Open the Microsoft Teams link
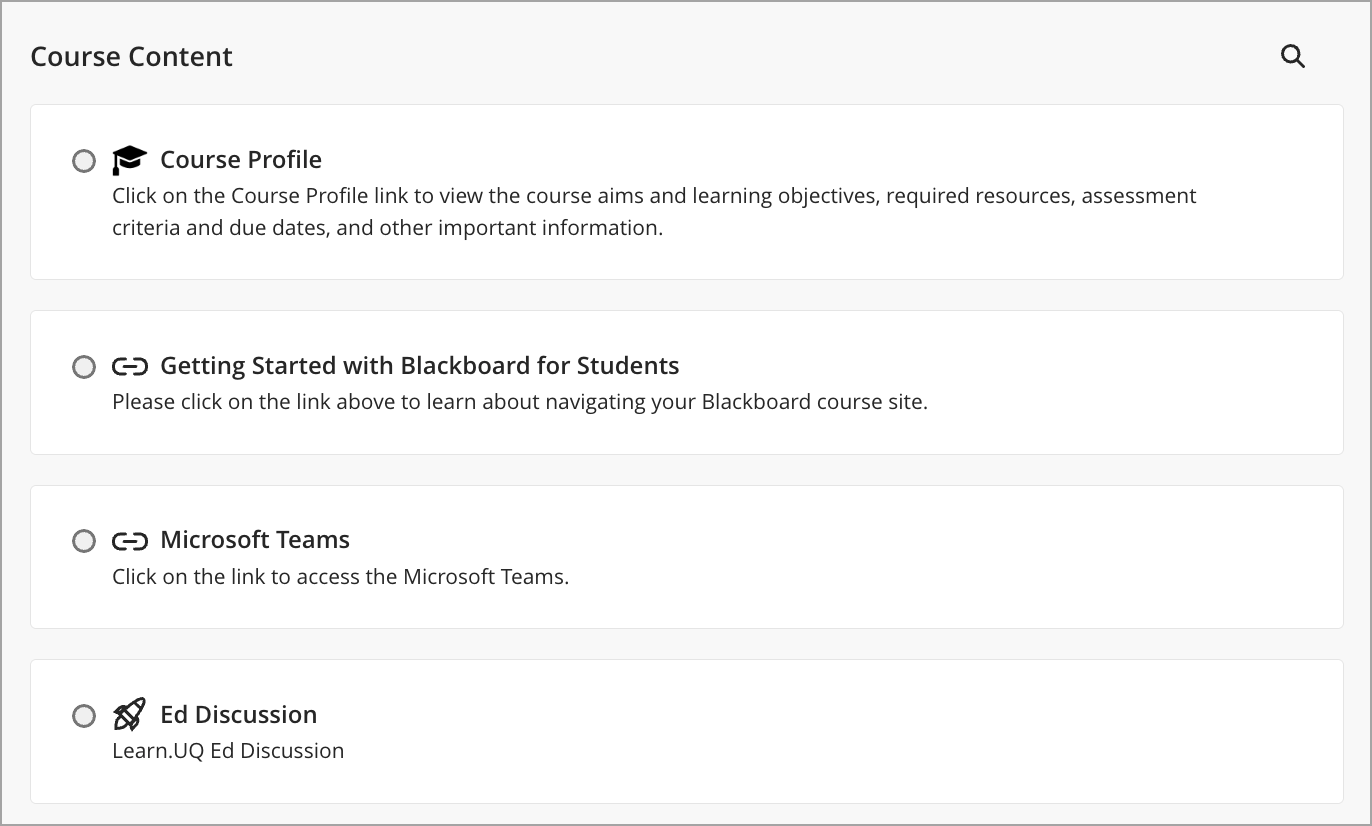Screen dimensions: 1372x826 (x=255, y=539)
